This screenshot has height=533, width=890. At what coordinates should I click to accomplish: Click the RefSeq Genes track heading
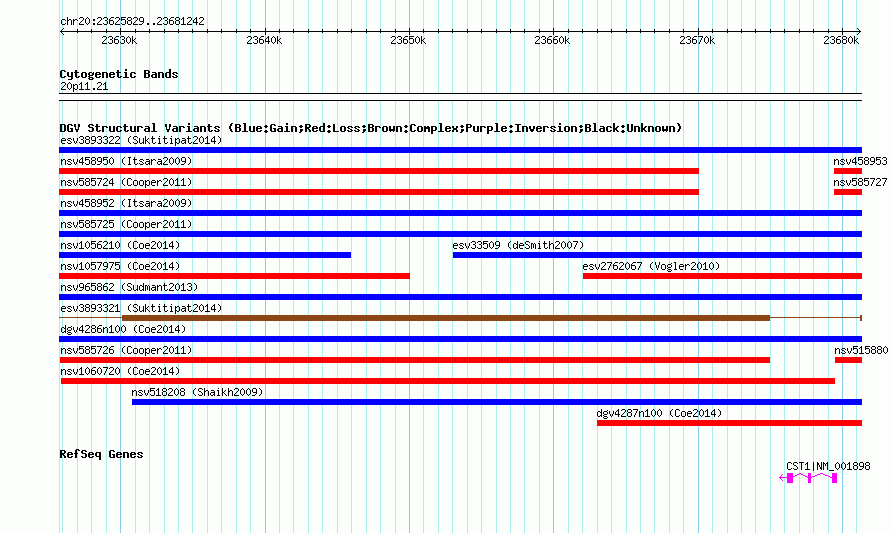pyautogui.click(x=101, y=454)
